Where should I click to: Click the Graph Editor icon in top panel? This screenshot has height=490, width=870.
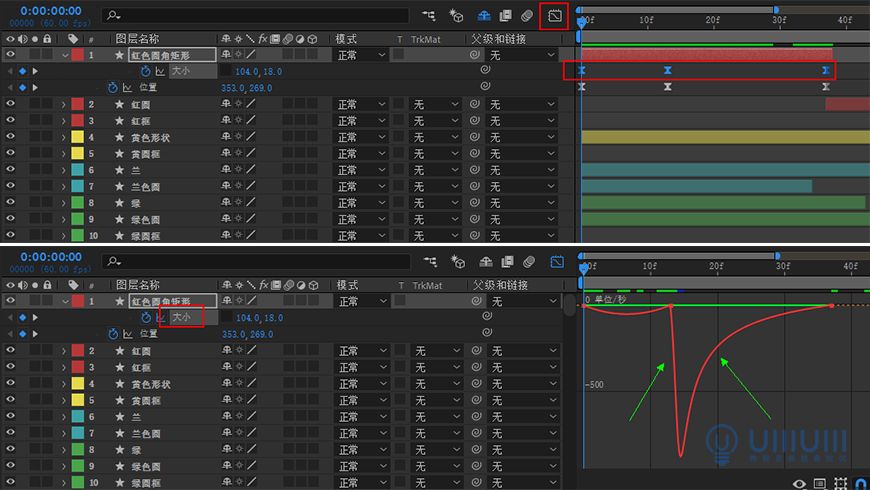tap(554, 16)
